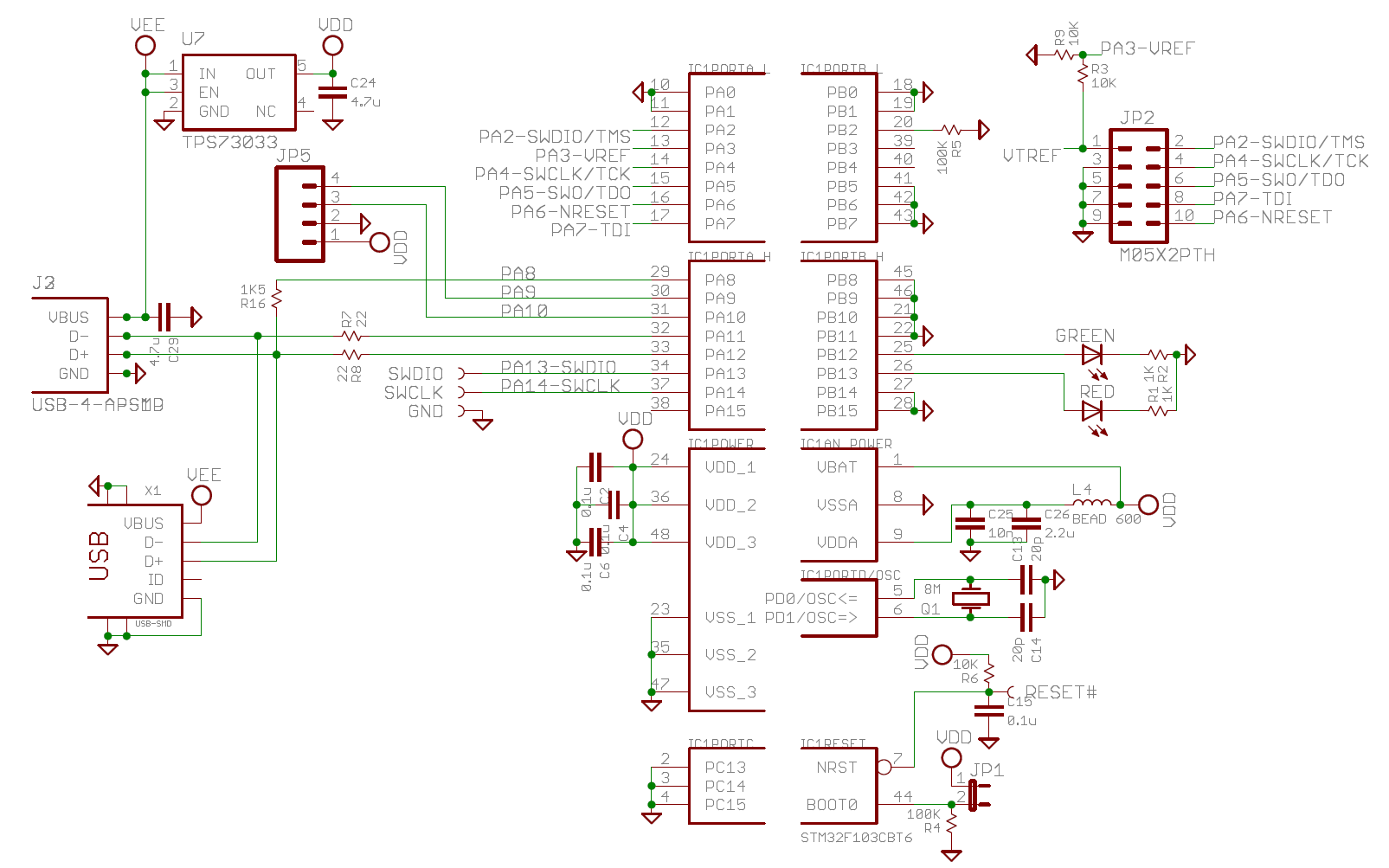1389x868 pixels.
Task: Select the VEE supply symbol above U7
Action: pyautogui.click(x=145, y=45)
